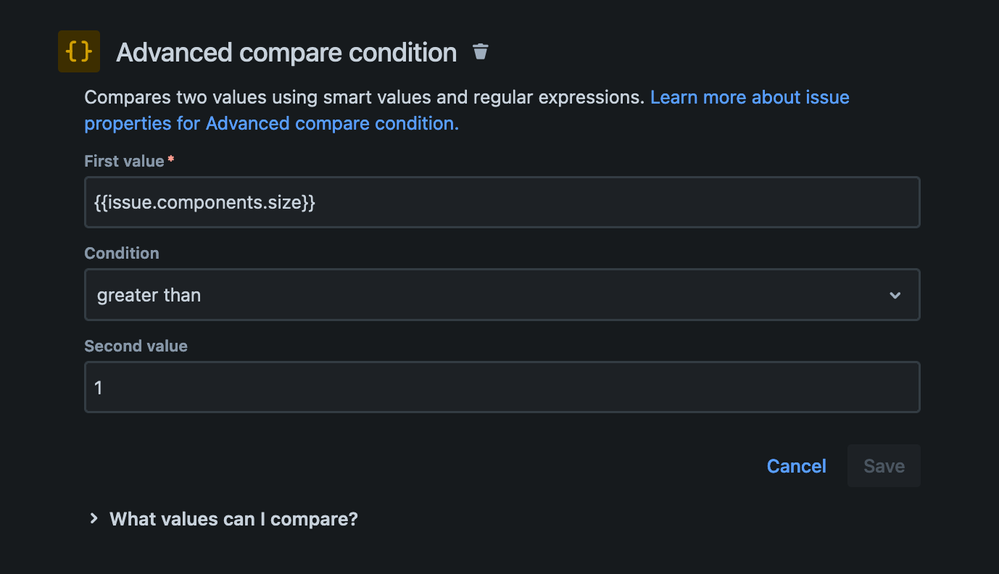The width and height of the screenshot is (999, 574).
Task: Click the {{issue.components.size}} smart value text
Action: pos(206,203)
